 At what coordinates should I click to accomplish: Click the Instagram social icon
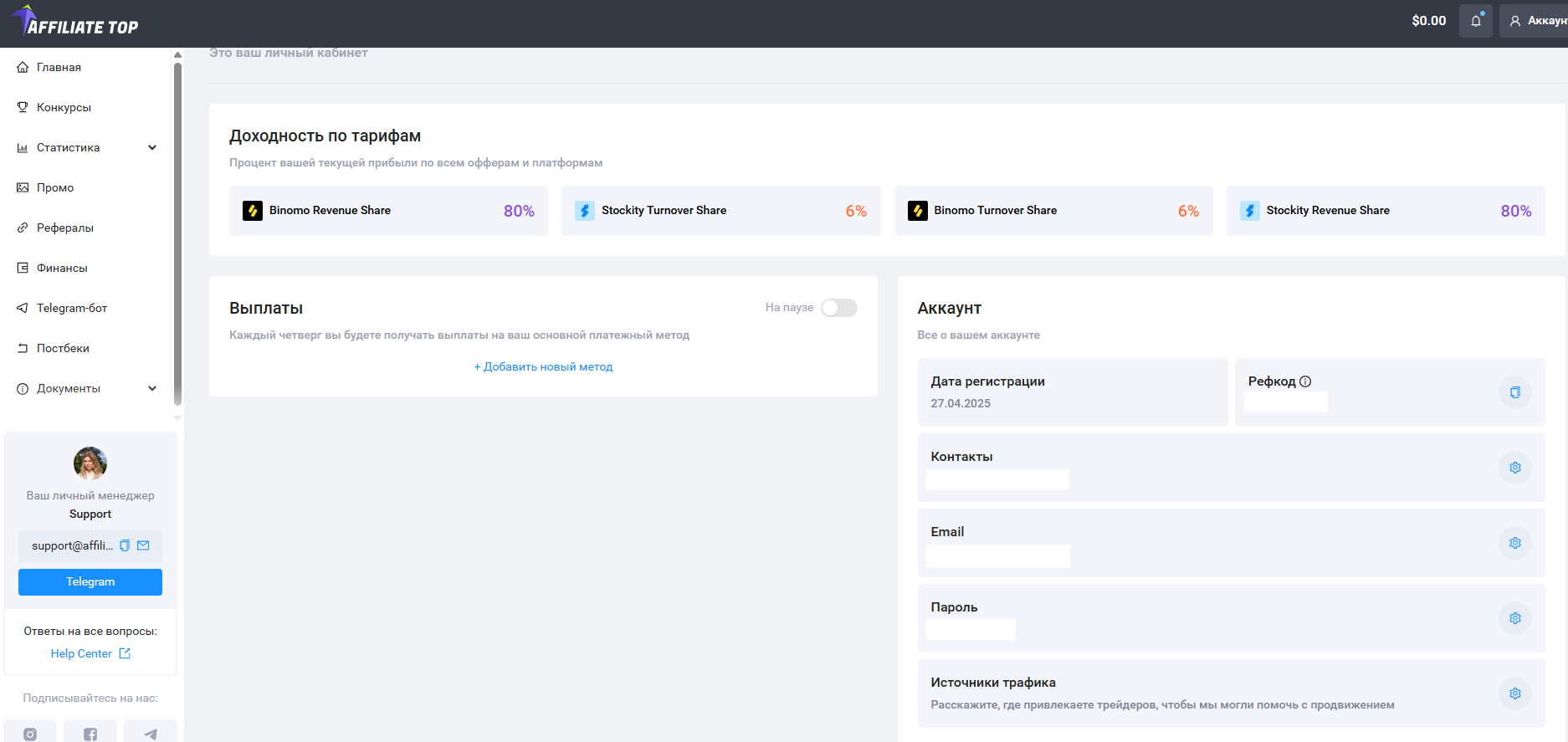tap(30, 734)
